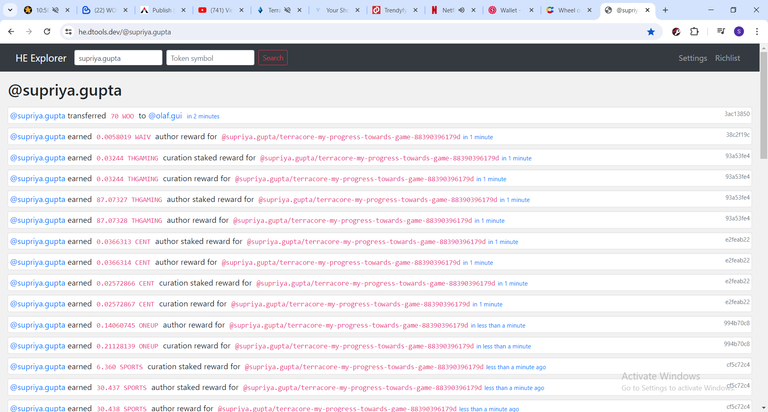Screen dimensions: 768x412
Task: Open the Settings link in navbar
Action: point(693,58)
